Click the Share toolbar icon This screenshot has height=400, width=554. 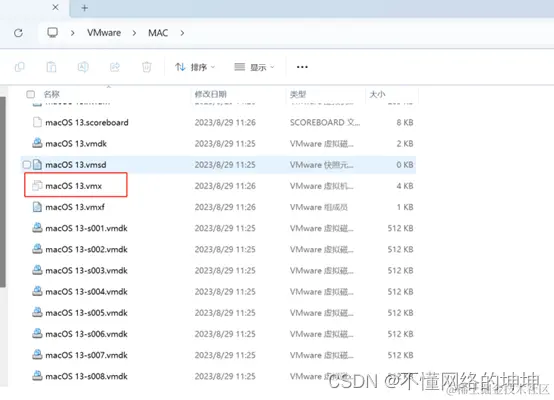tap(115, 67)
